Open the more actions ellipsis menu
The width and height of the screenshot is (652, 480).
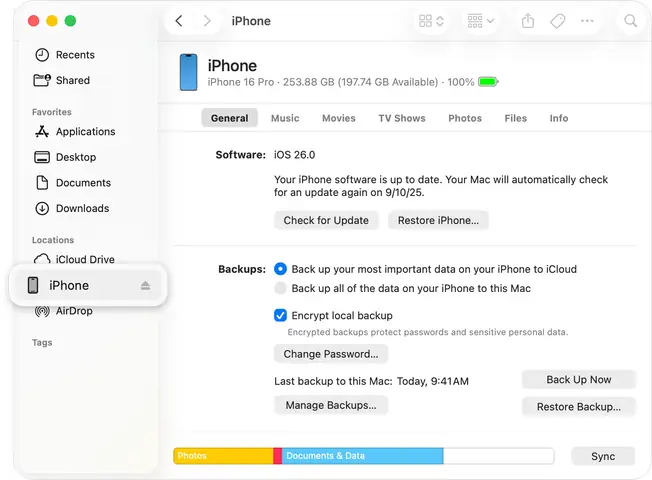click(587, 21)
